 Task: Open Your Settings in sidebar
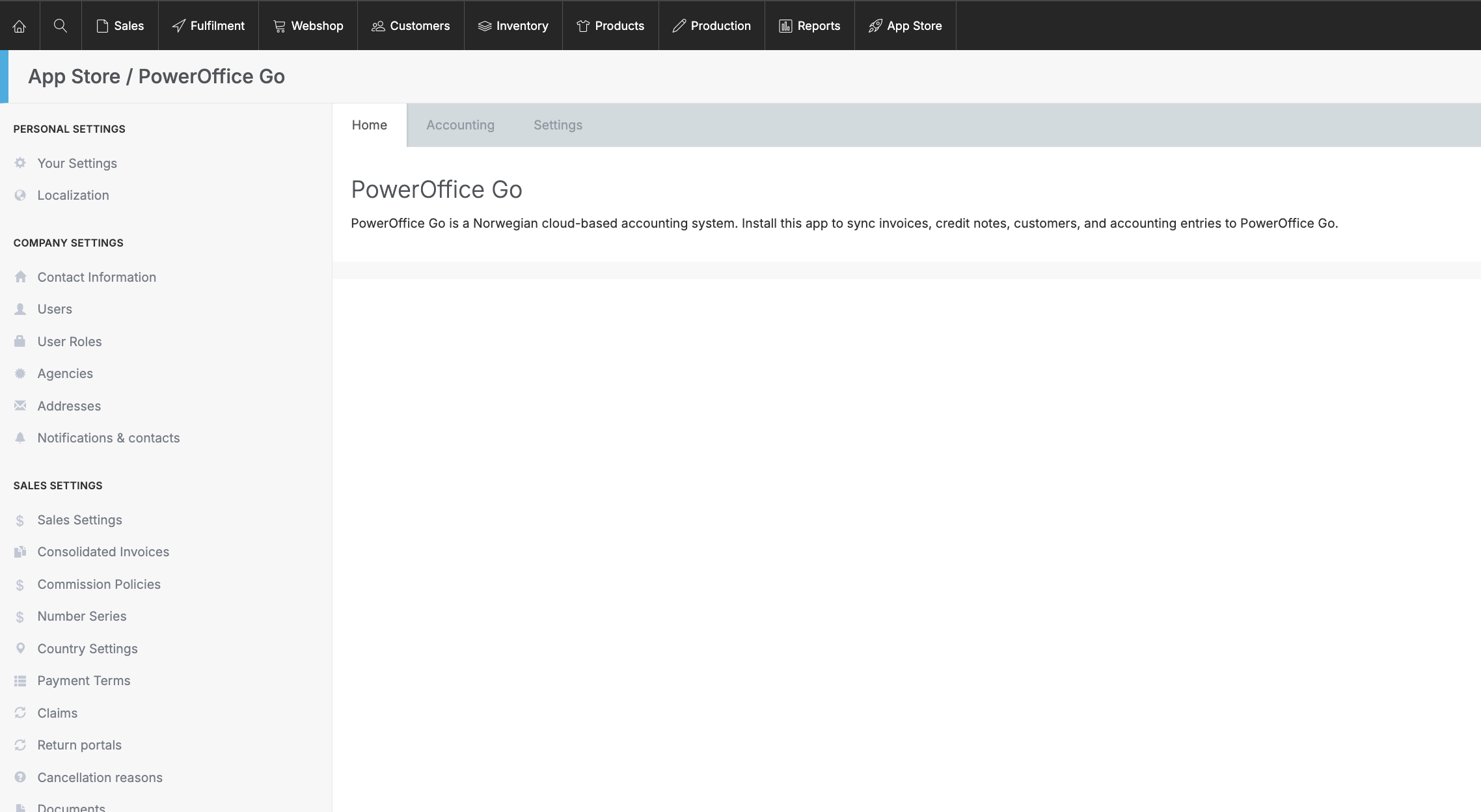tap(77, 163)
